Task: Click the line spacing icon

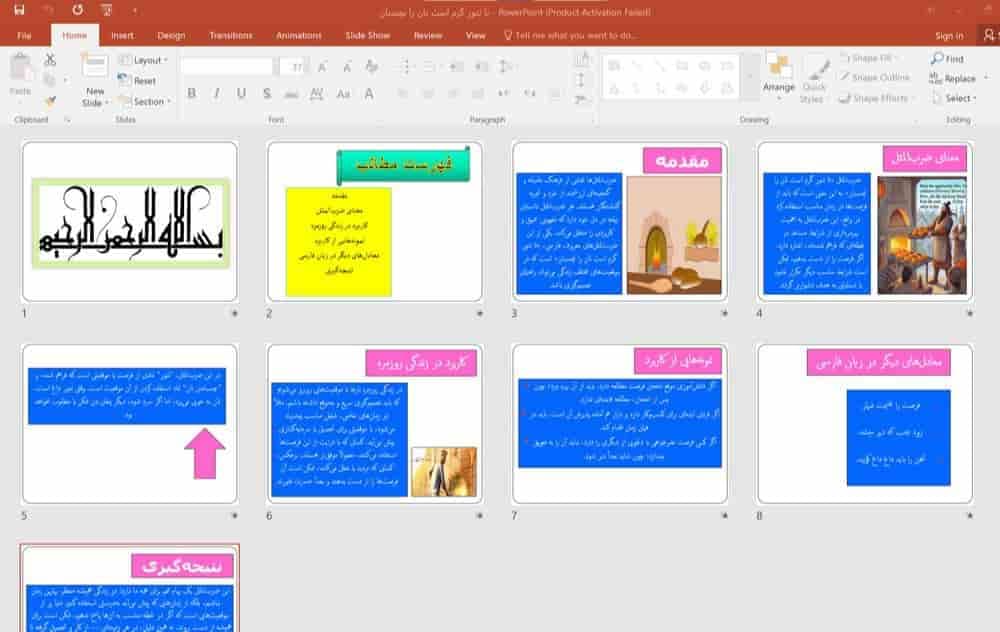Action: point(505,66)
